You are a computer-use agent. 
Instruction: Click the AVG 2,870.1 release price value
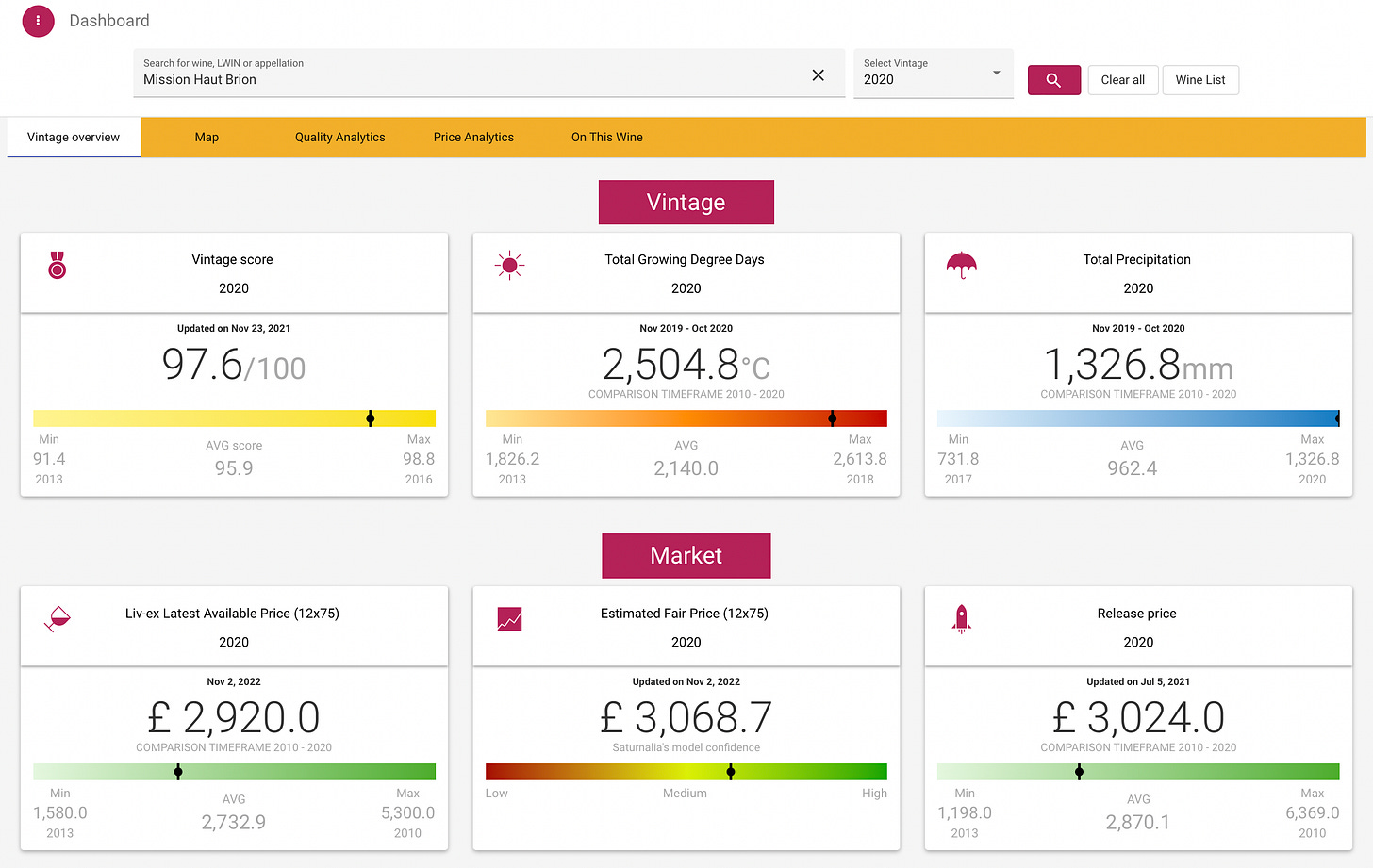1138,822
